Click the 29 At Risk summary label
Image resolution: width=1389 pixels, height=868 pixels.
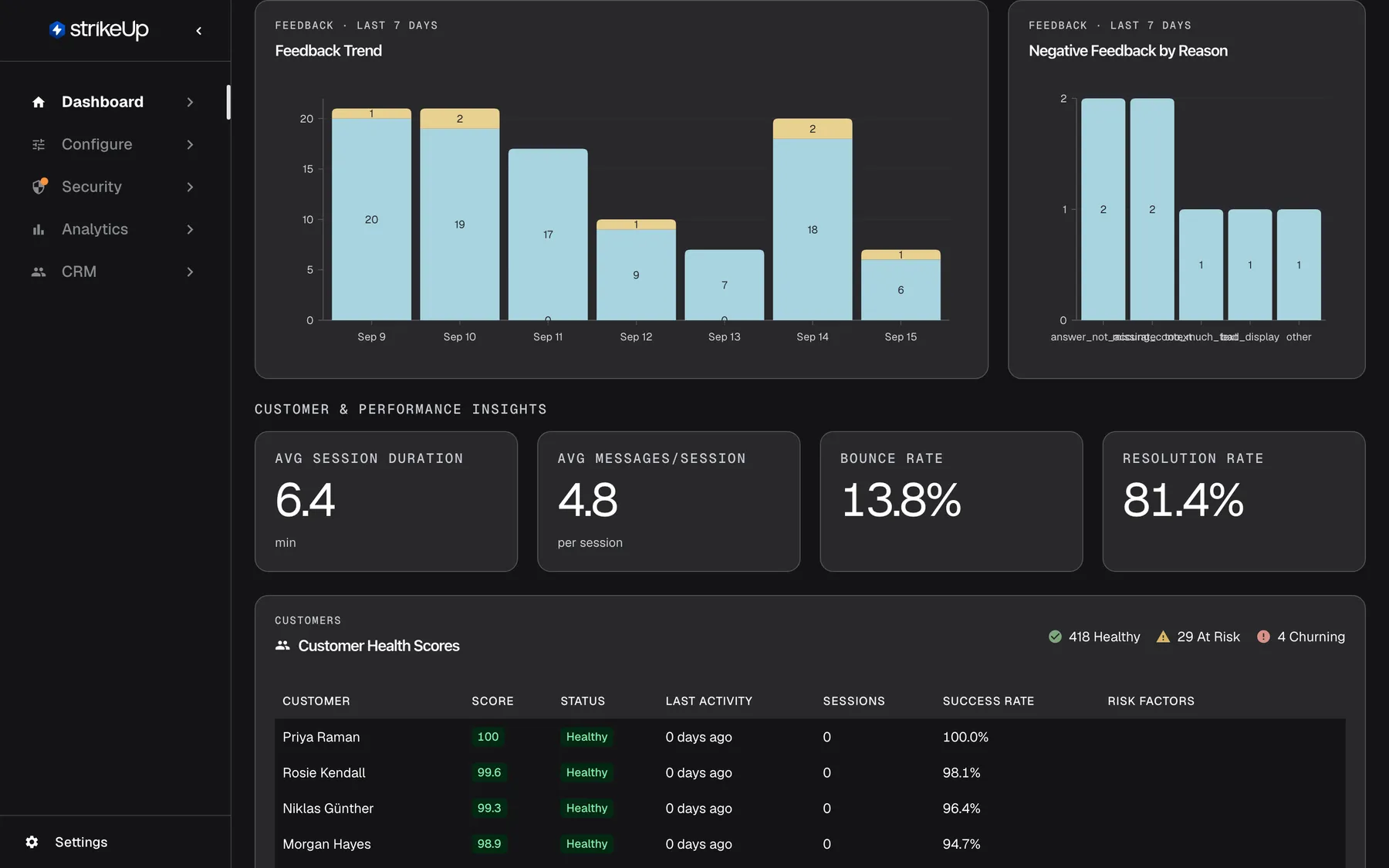point(1208,637)
